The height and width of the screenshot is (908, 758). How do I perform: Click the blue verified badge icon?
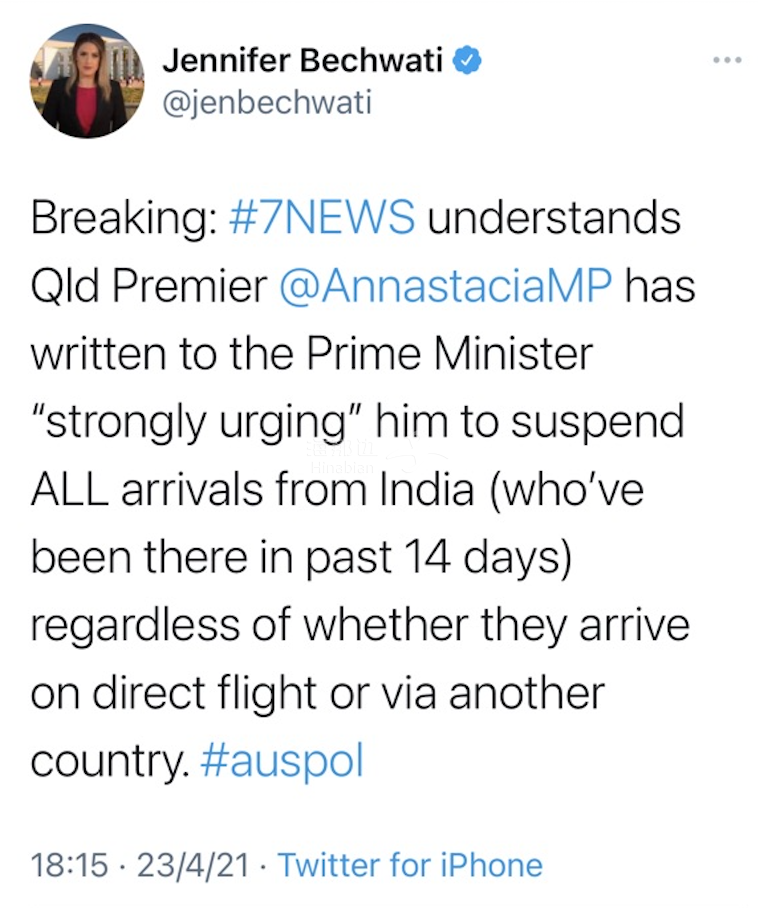coord(467,60)
